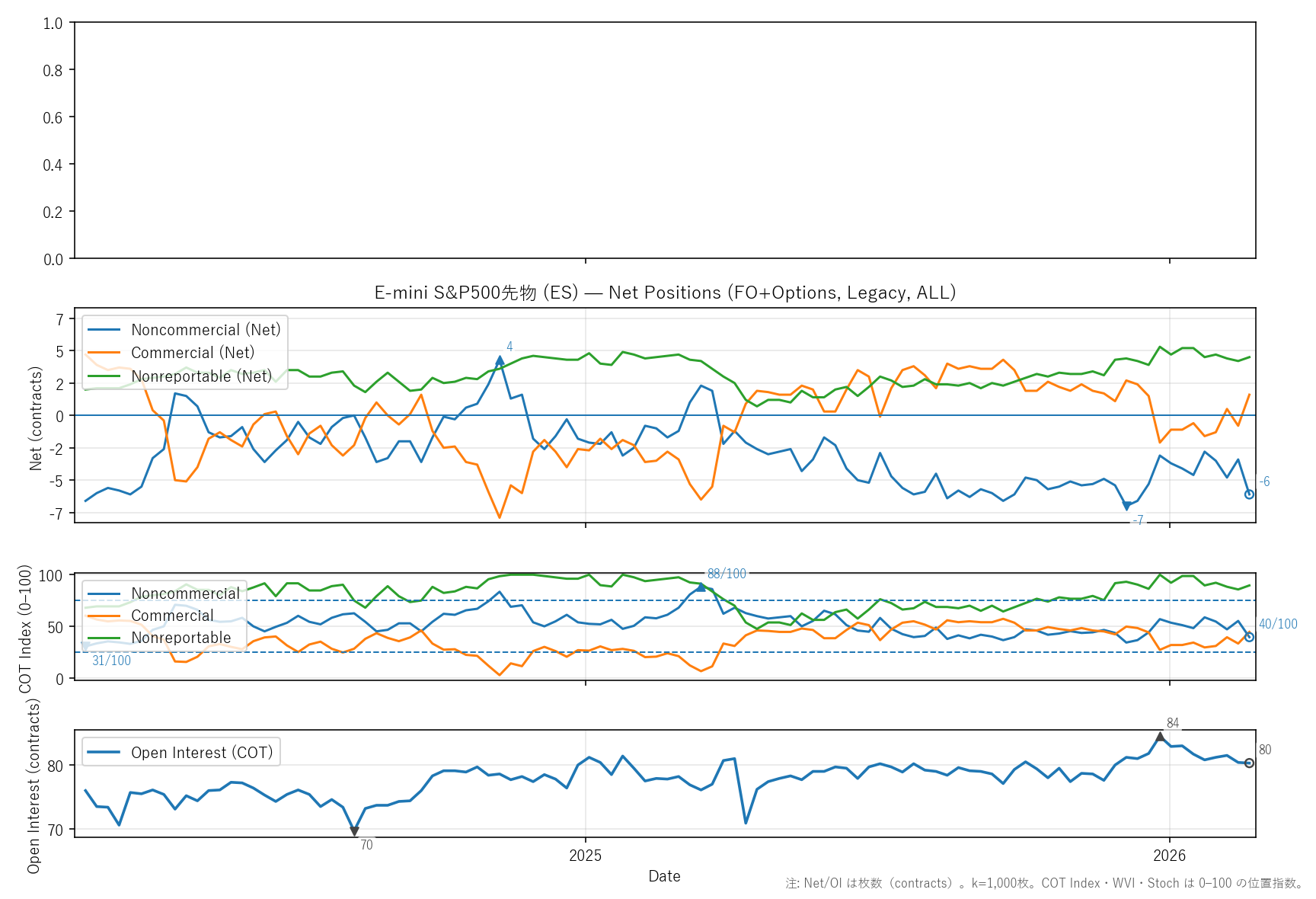Screen dimensions: 1316x899
Task: Click the Open Interest peak triangle labeled 84
Action: pyautogui.click(x=1160, y=737)
